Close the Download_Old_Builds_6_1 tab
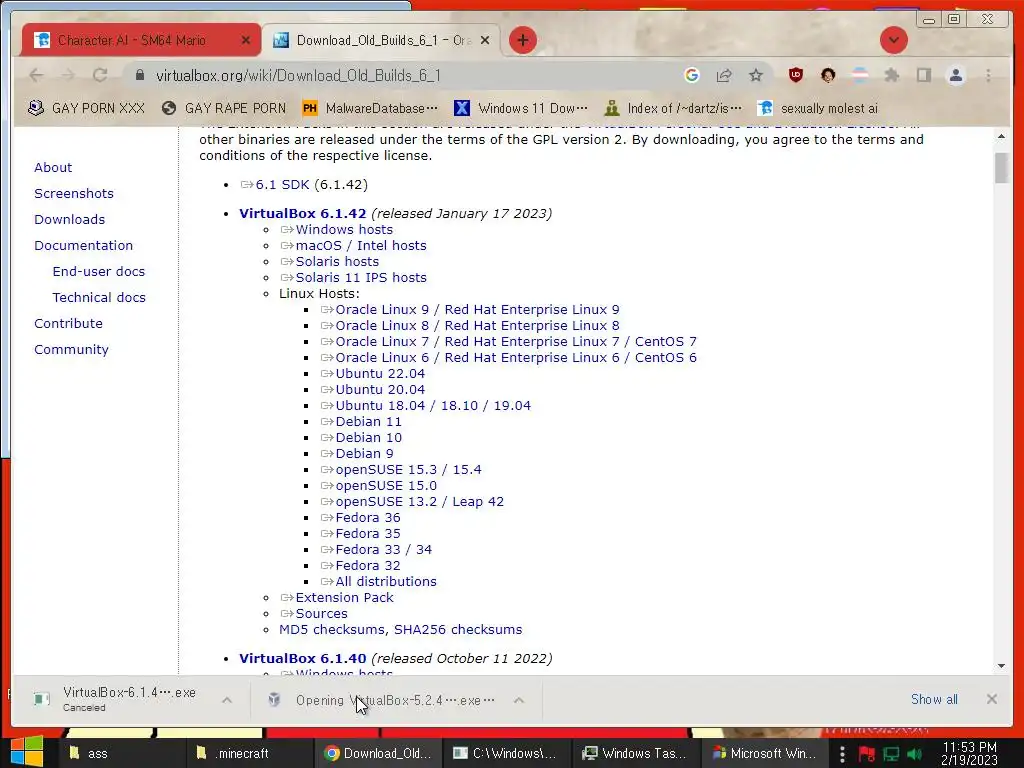This screenshot has height=768, width=1024. point(485,40)
